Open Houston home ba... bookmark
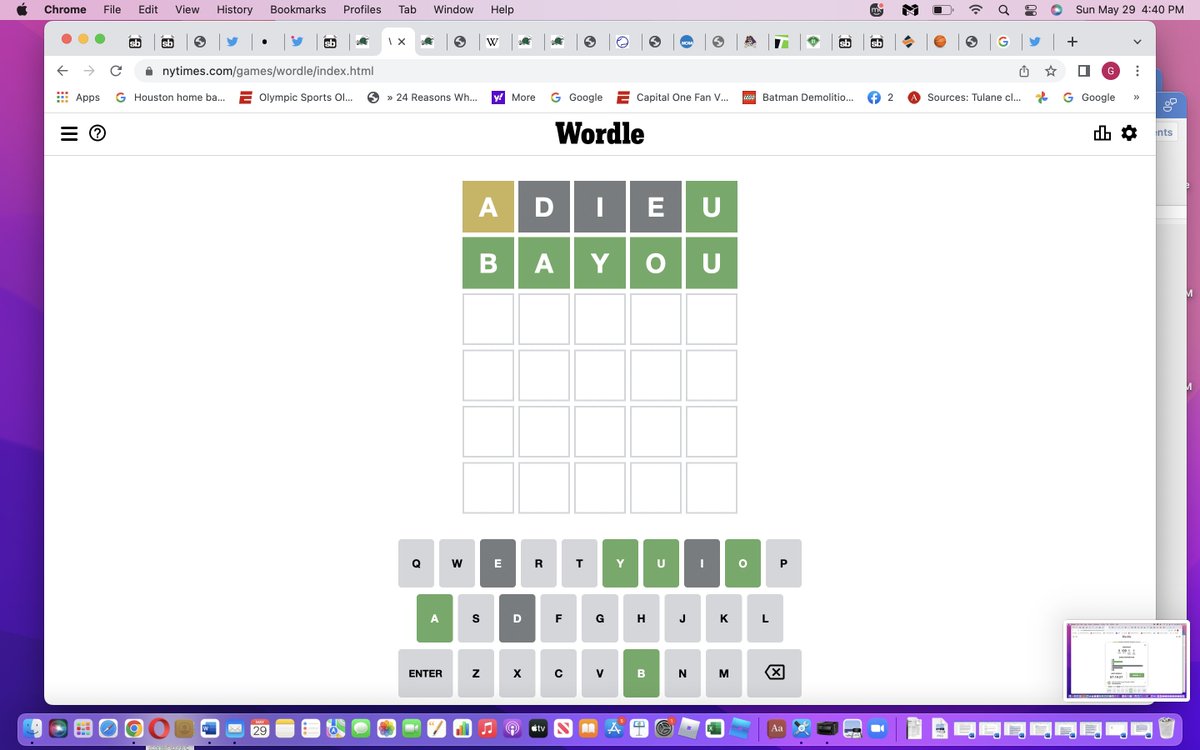 [x=170, y=97]
